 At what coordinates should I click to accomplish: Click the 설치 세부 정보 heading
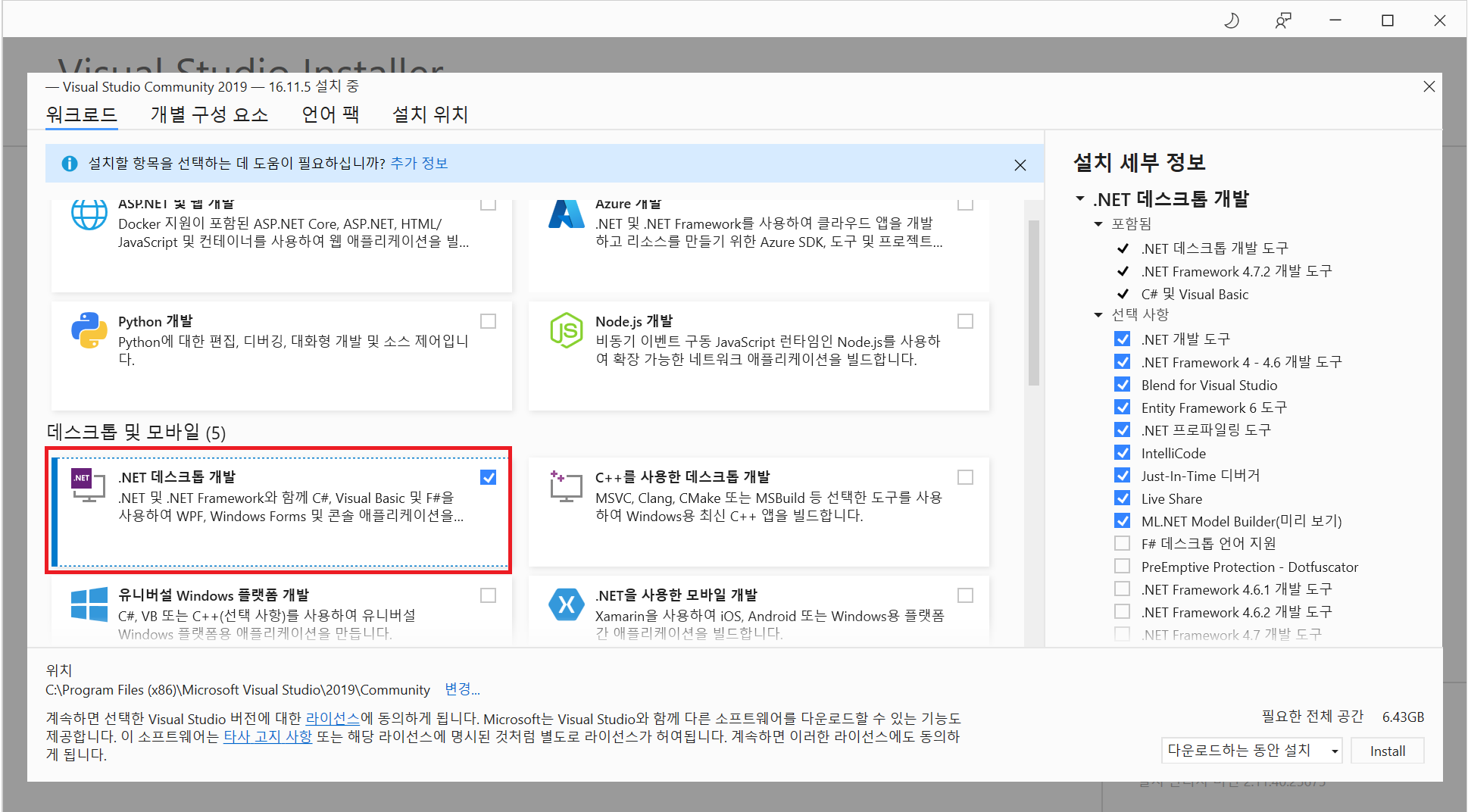[x=1139, y=162]
